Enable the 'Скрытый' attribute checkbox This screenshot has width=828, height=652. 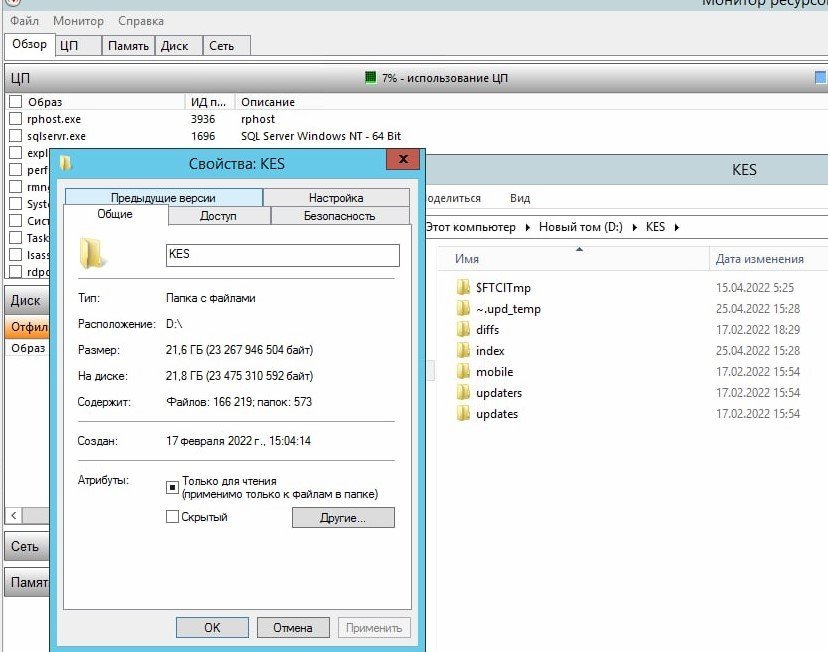[173, 517]
